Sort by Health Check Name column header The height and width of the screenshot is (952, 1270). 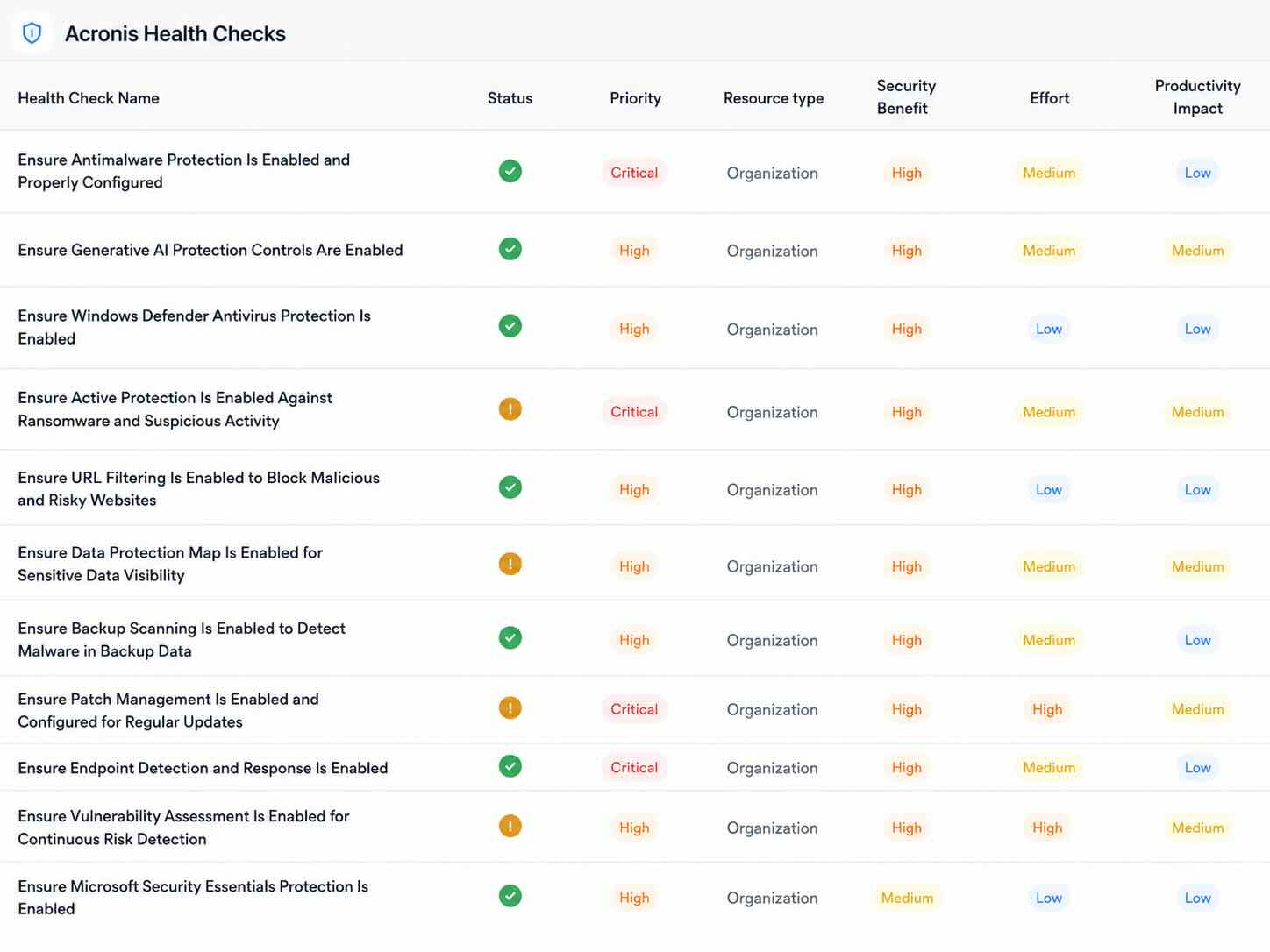pyautogui.click(x=89, y=98)
